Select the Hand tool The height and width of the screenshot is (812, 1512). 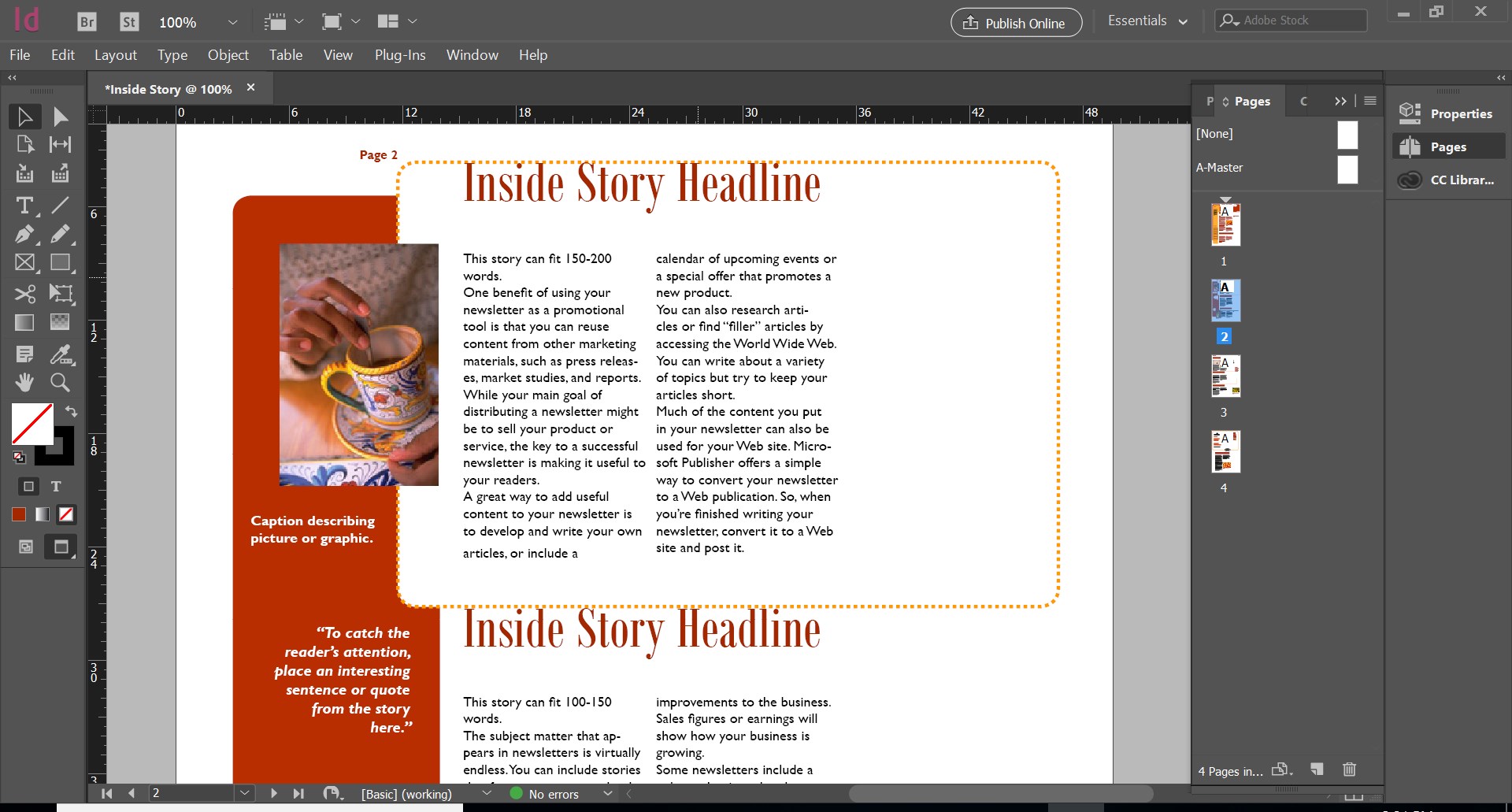pyautogui.click(x=24, y=382)
